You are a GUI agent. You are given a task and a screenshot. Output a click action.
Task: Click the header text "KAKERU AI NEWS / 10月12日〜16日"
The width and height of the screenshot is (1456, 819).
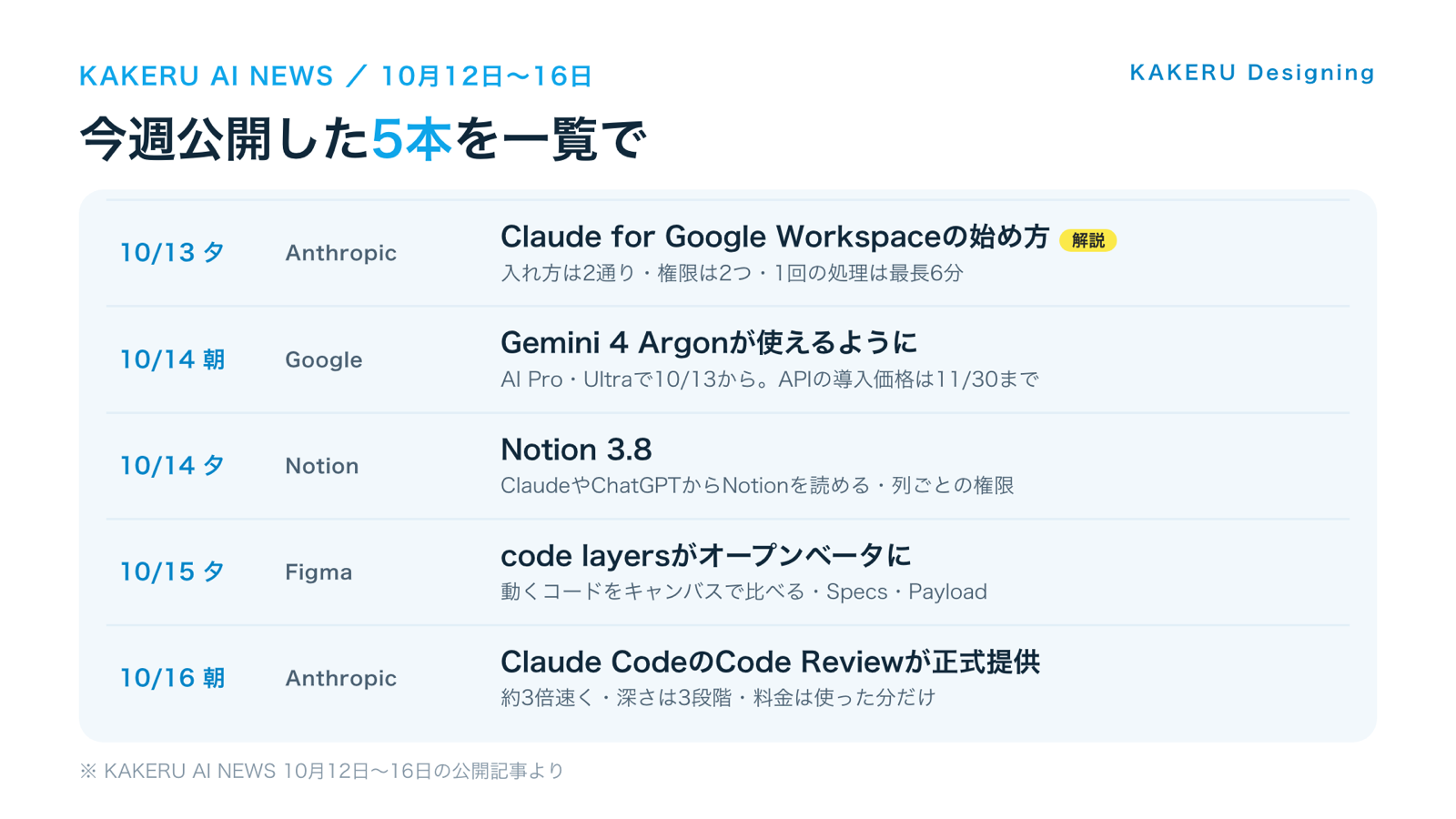(x=336, y=76)
